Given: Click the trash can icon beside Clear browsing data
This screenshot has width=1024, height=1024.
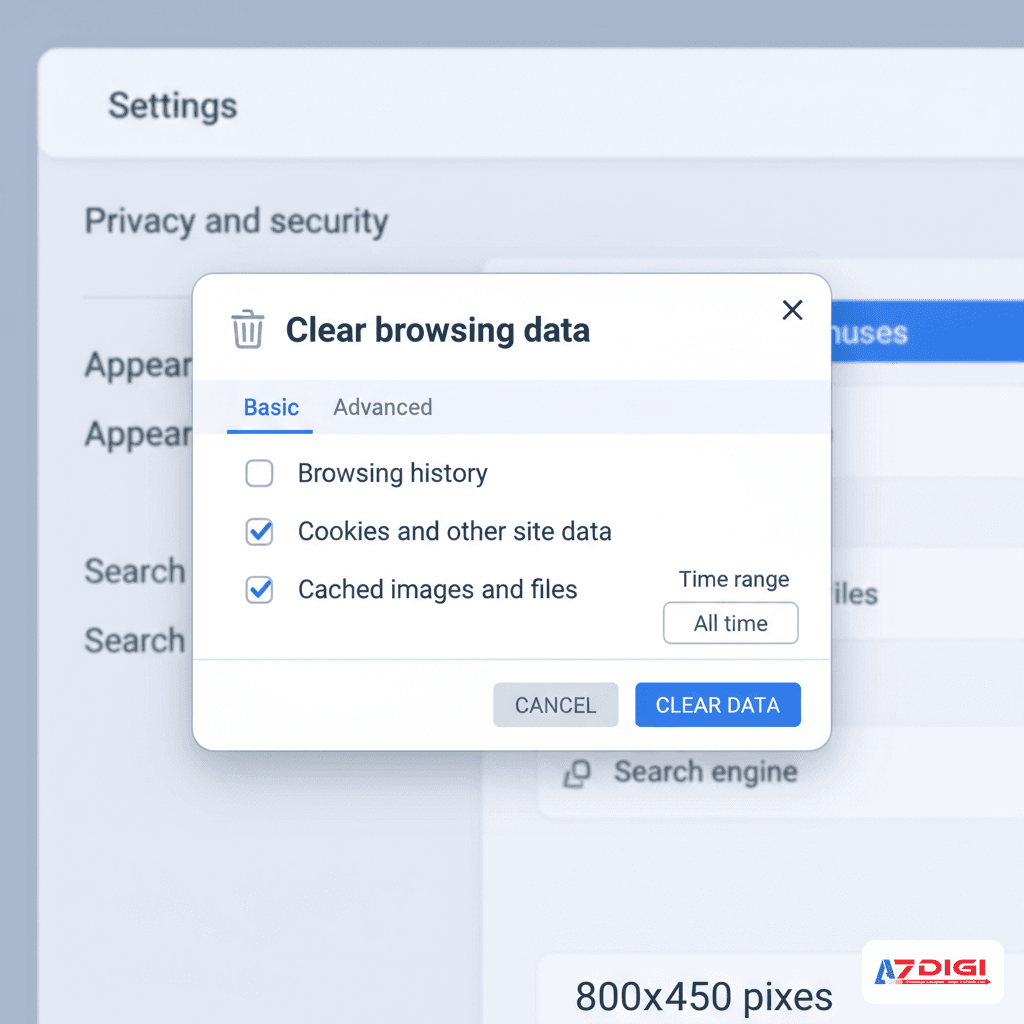Looking at the screenshot, I should (248, 328).
